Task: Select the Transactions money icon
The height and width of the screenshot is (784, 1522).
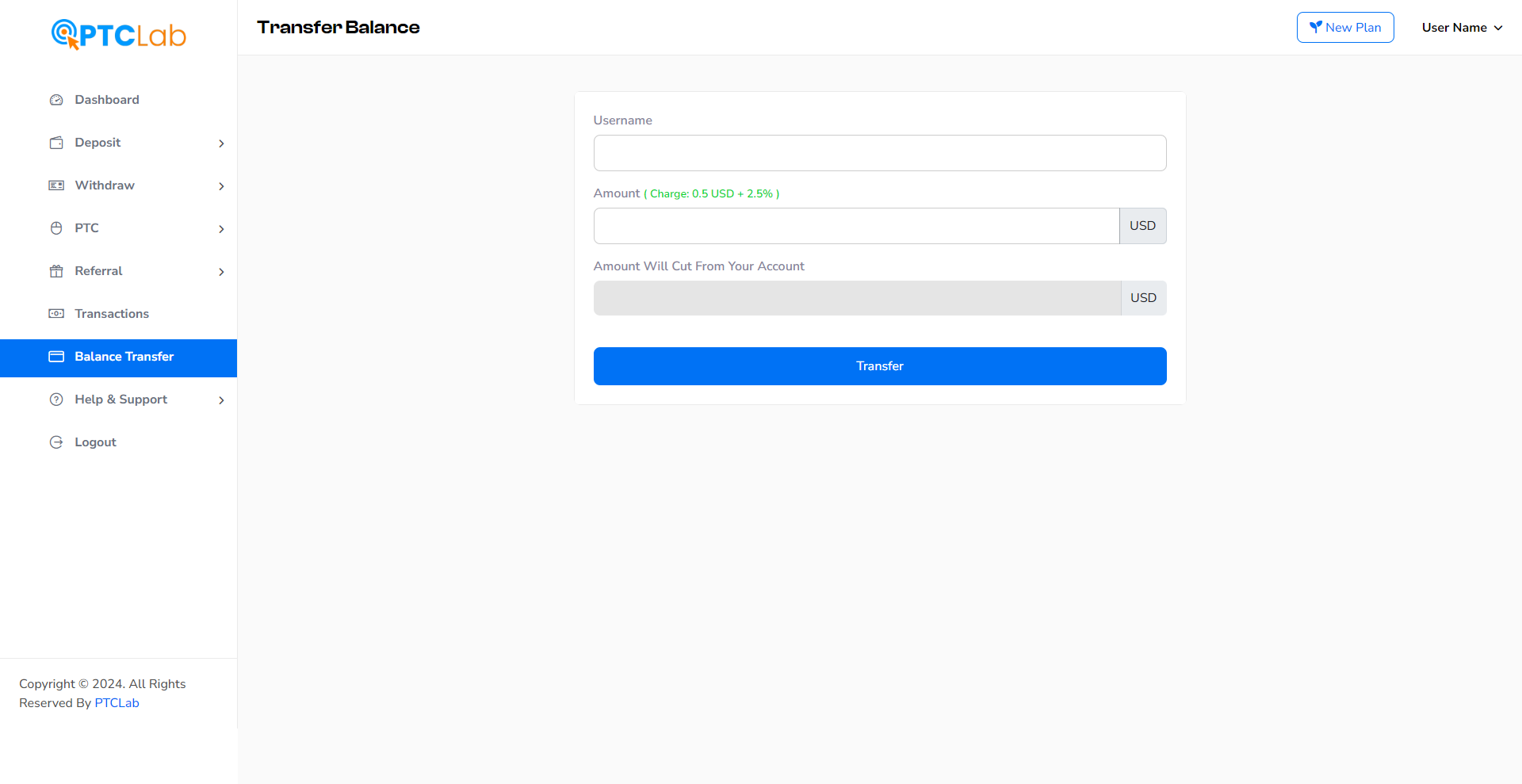Action: [55, 314]
